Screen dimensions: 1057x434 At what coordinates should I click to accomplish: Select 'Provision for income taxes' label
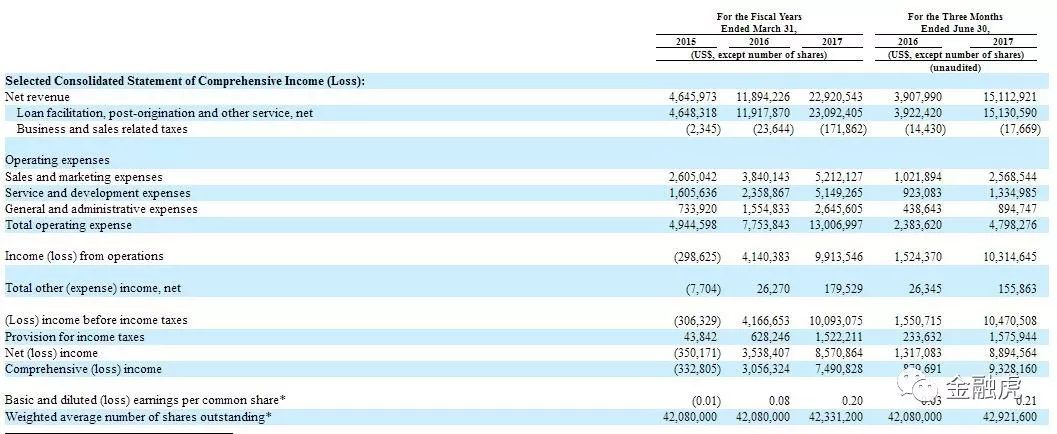click(x=75, y=337)
